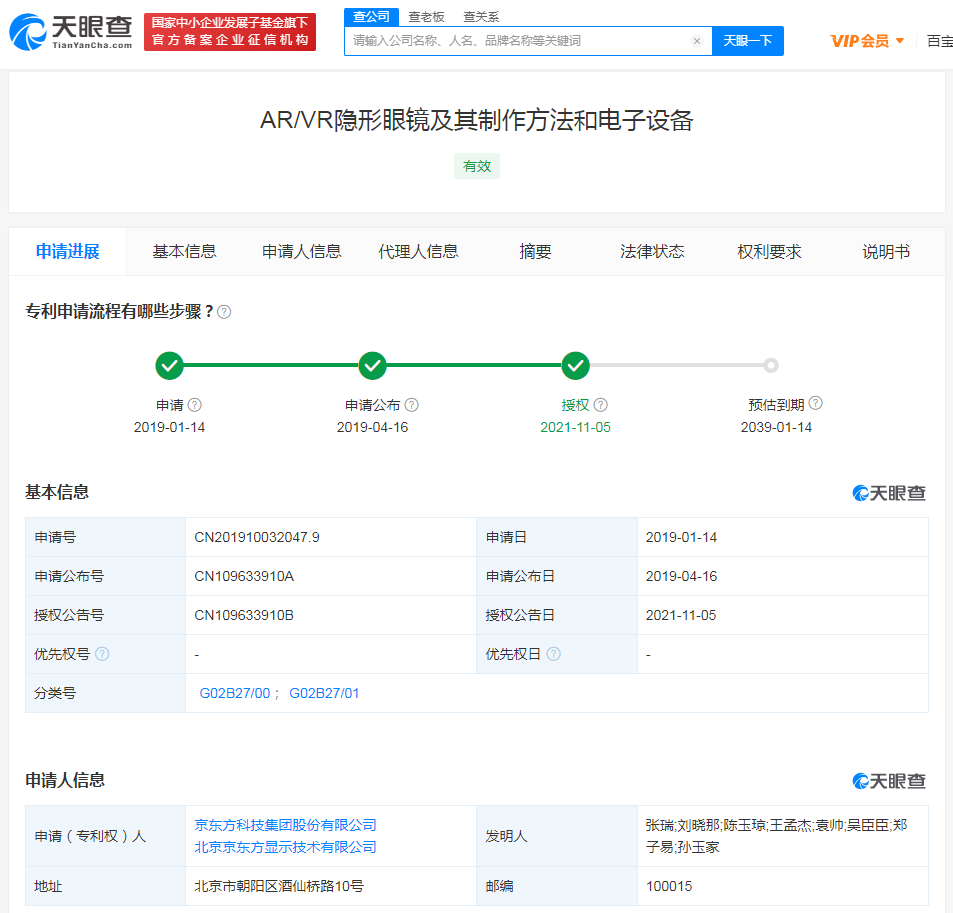Screen dimensions: 953x913
Task: Select the green 授权 checkmark step
Action: coord(575,365)
